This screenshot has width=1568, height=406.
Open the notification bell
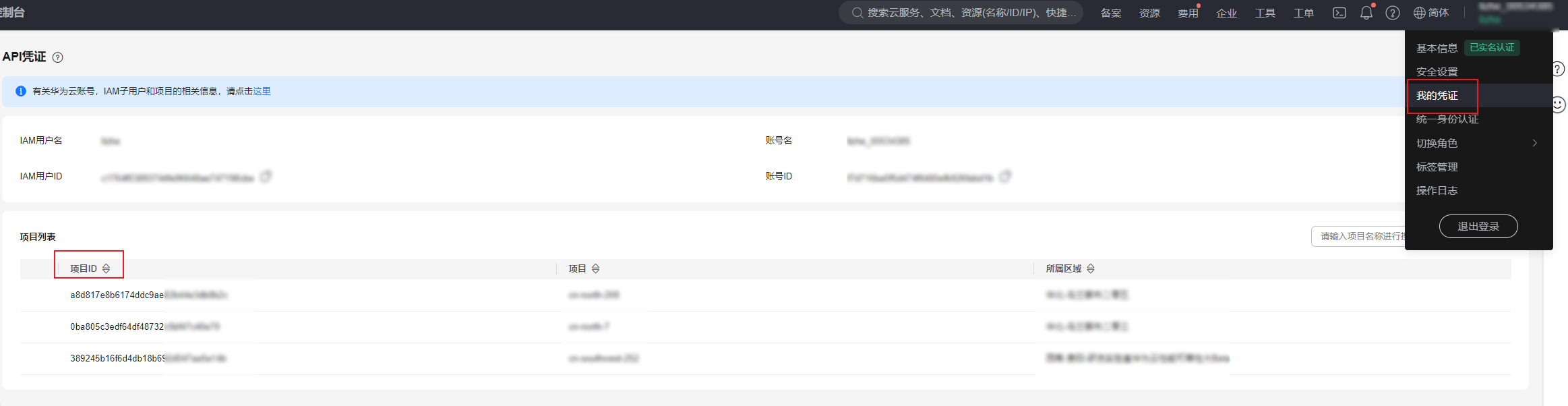(x=1366, y=13)
